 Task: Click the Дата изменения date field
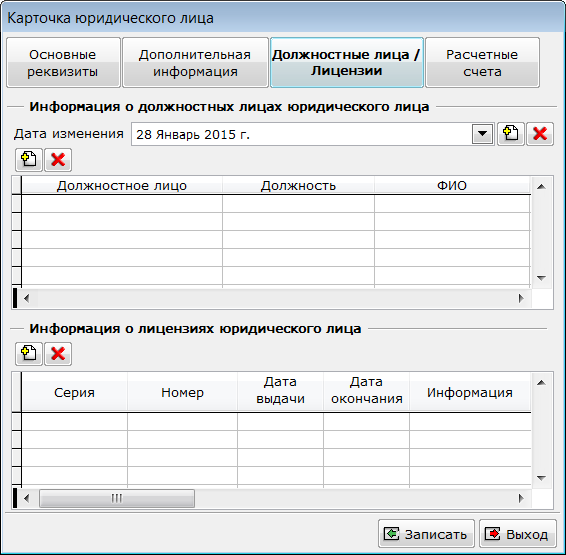coord(301,134)
